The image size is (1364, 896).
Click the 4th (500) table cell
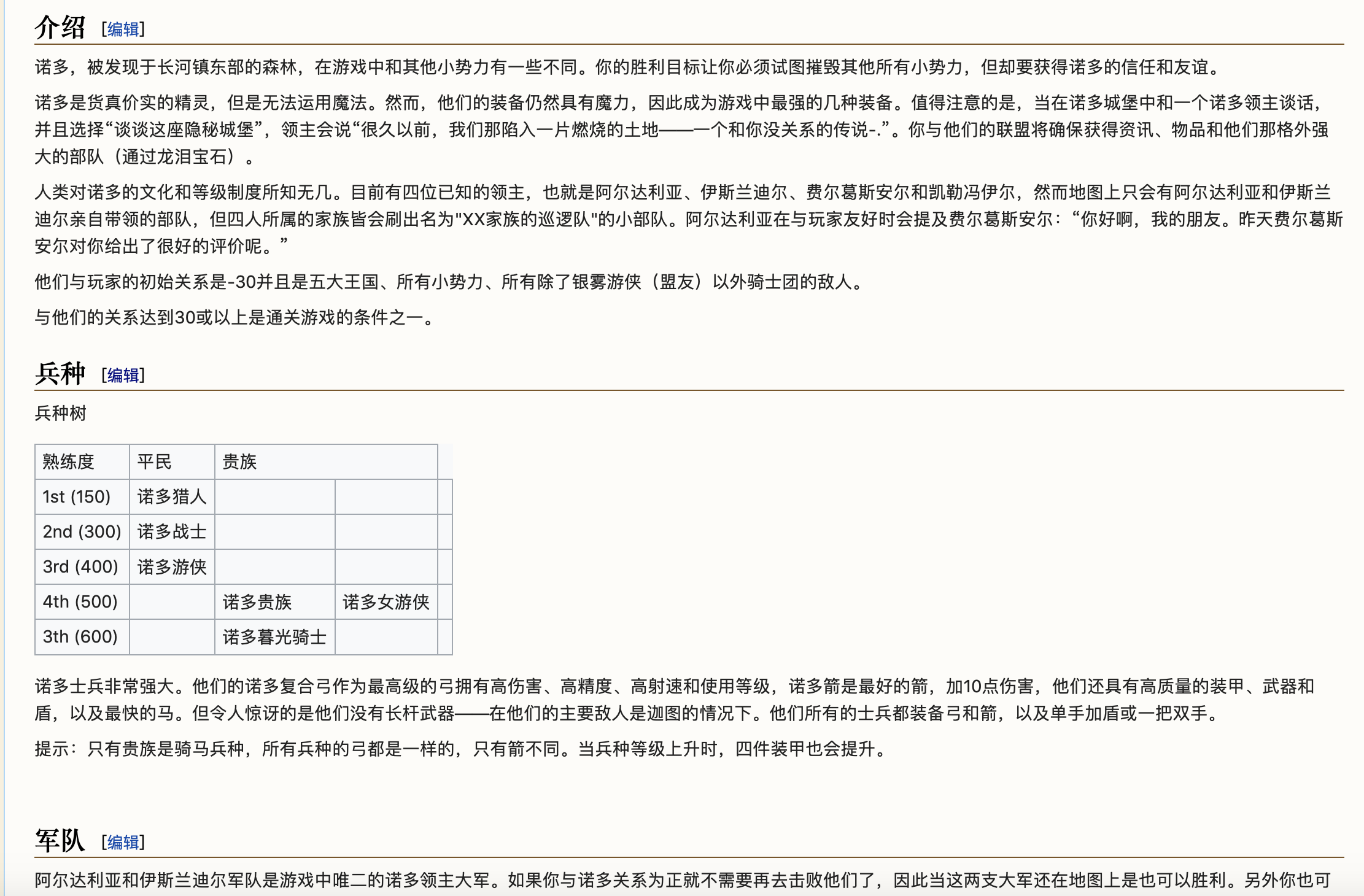point(82,601)
